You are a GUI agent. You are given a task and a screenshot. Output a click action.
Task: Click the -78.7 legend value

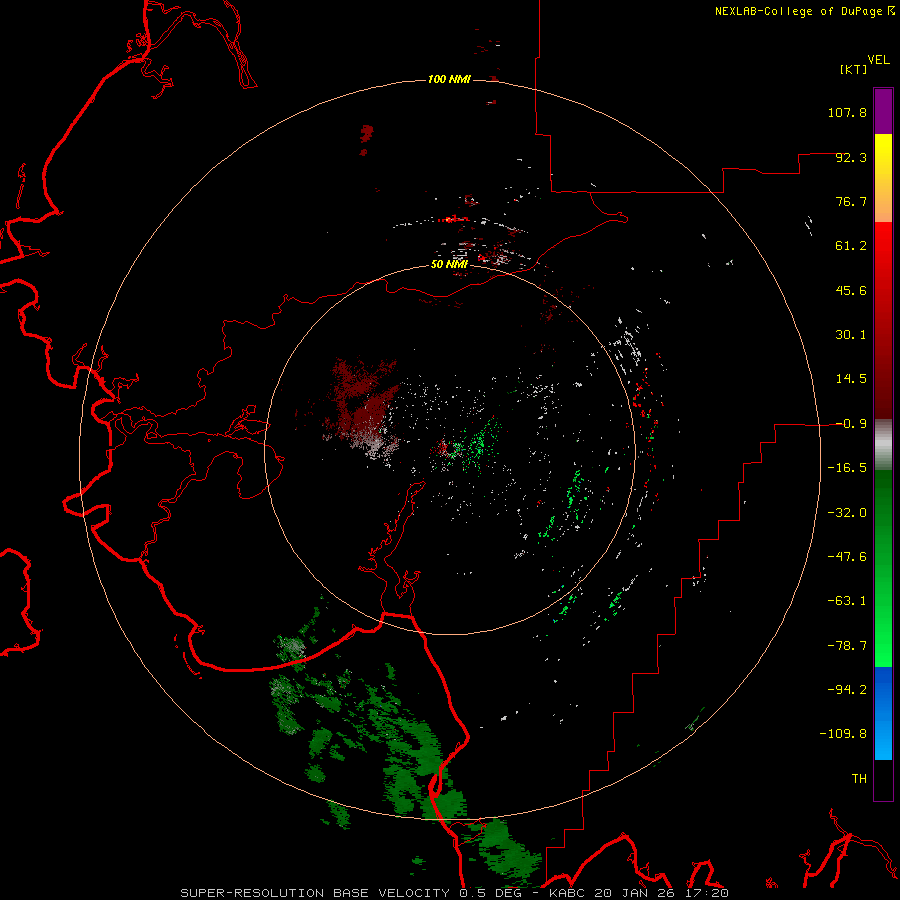point(847,646)
